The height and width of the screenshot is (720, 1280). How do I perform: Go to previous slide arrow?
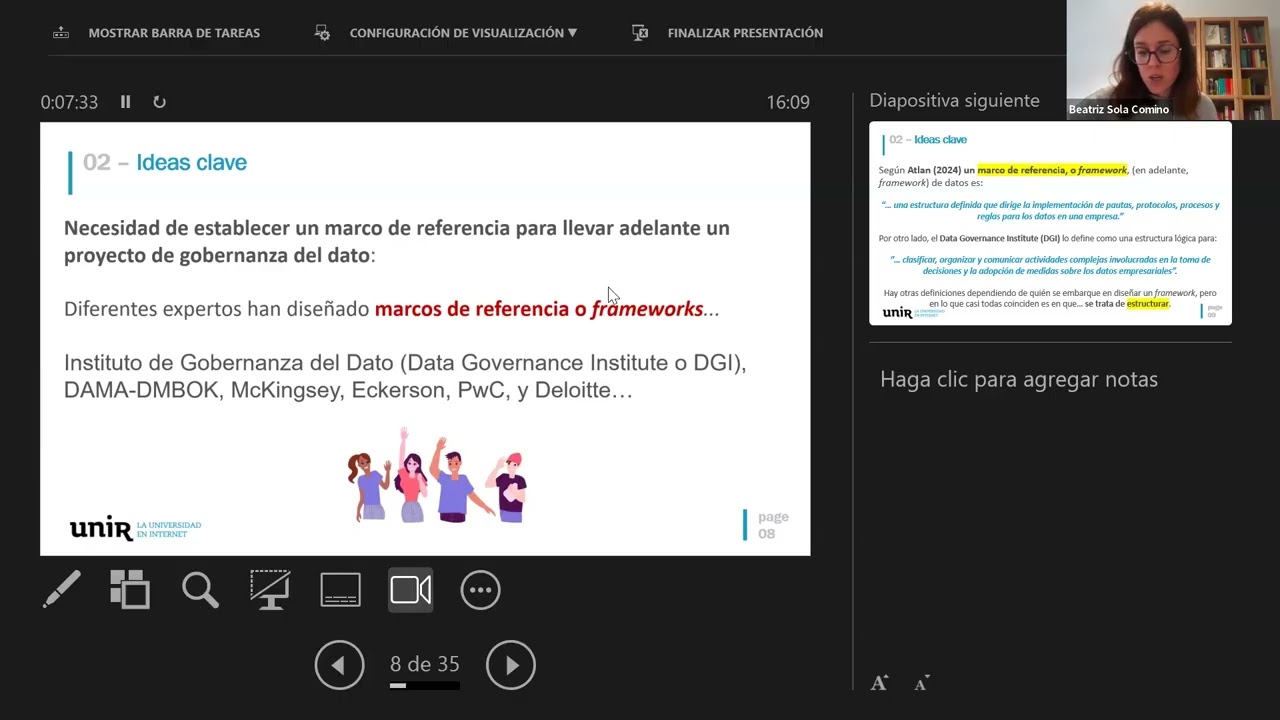pos(339,664)
